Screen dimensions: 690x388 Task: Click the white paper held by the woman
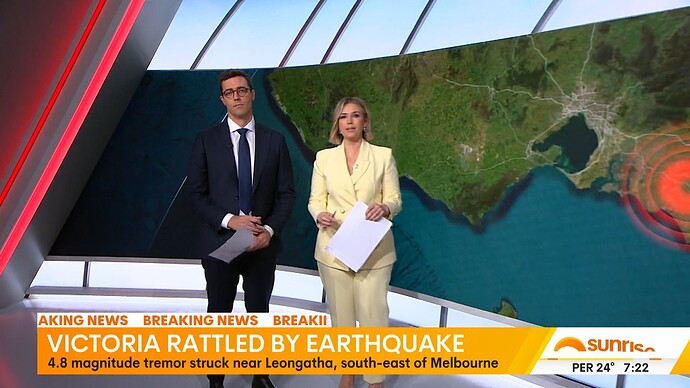click(359, 236)
